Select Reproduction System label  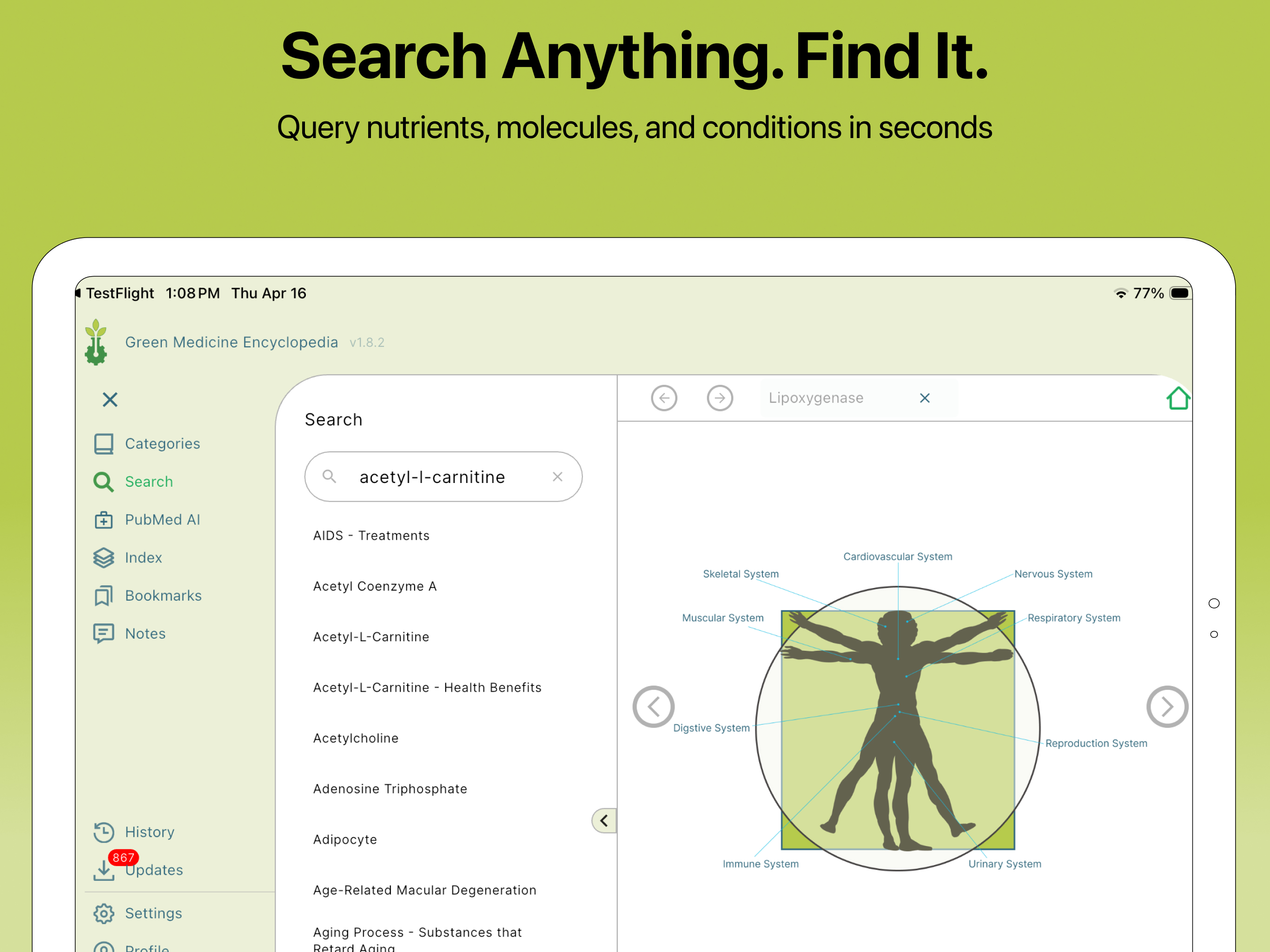[1096, 743]
